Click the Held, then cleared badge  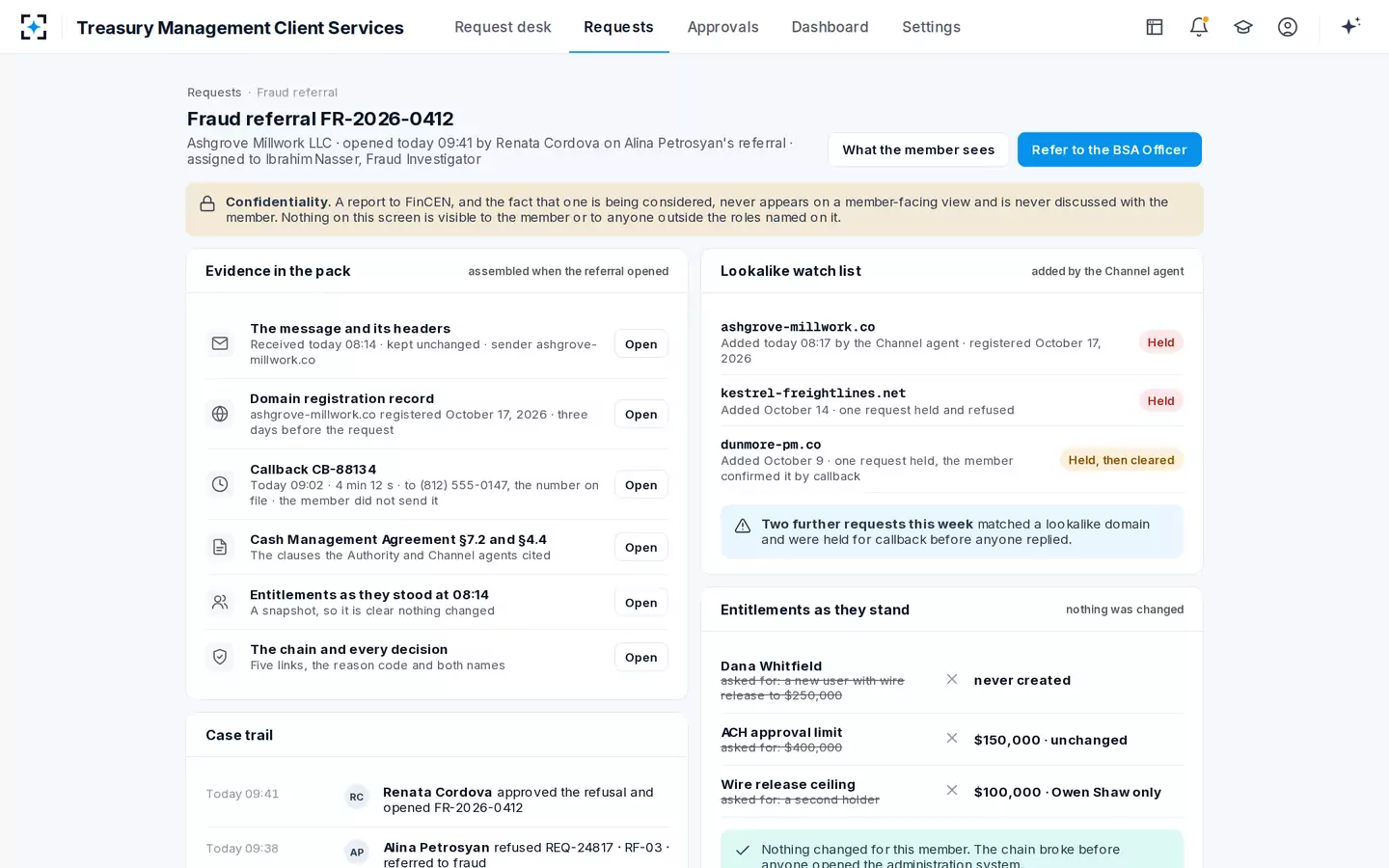[x=1121, y=460]
